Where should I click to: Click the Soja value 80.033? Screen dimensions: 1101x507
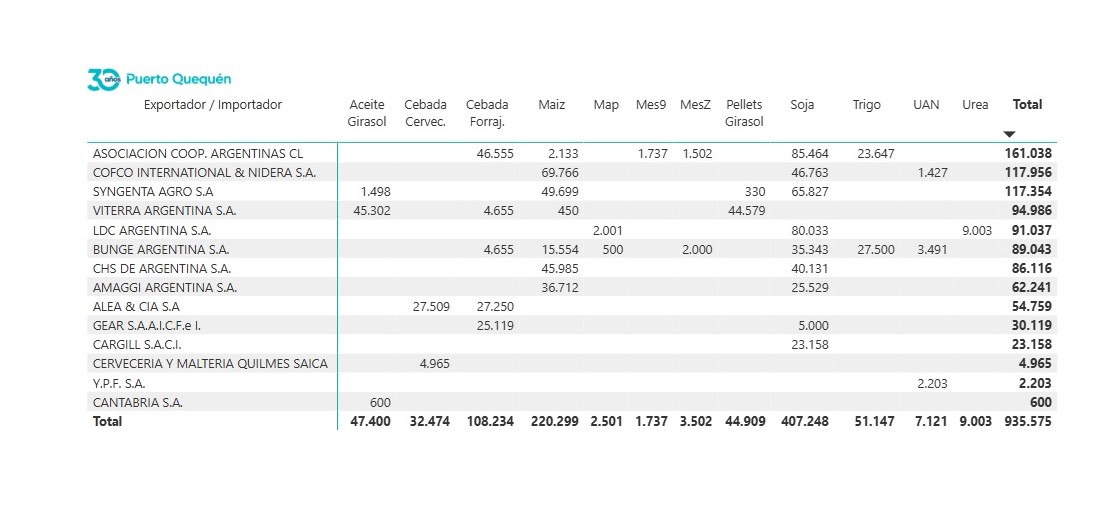pos(810,230)
